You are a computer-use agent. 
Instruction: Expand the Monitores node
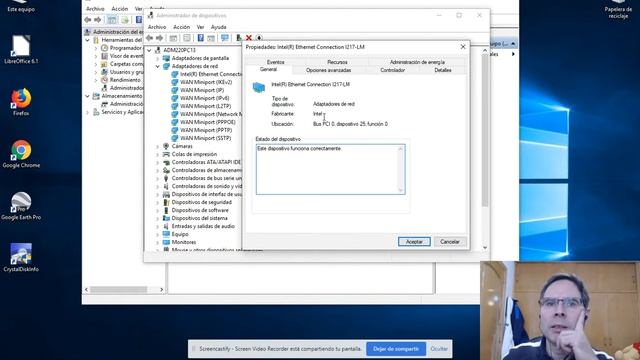coord(158,242)
